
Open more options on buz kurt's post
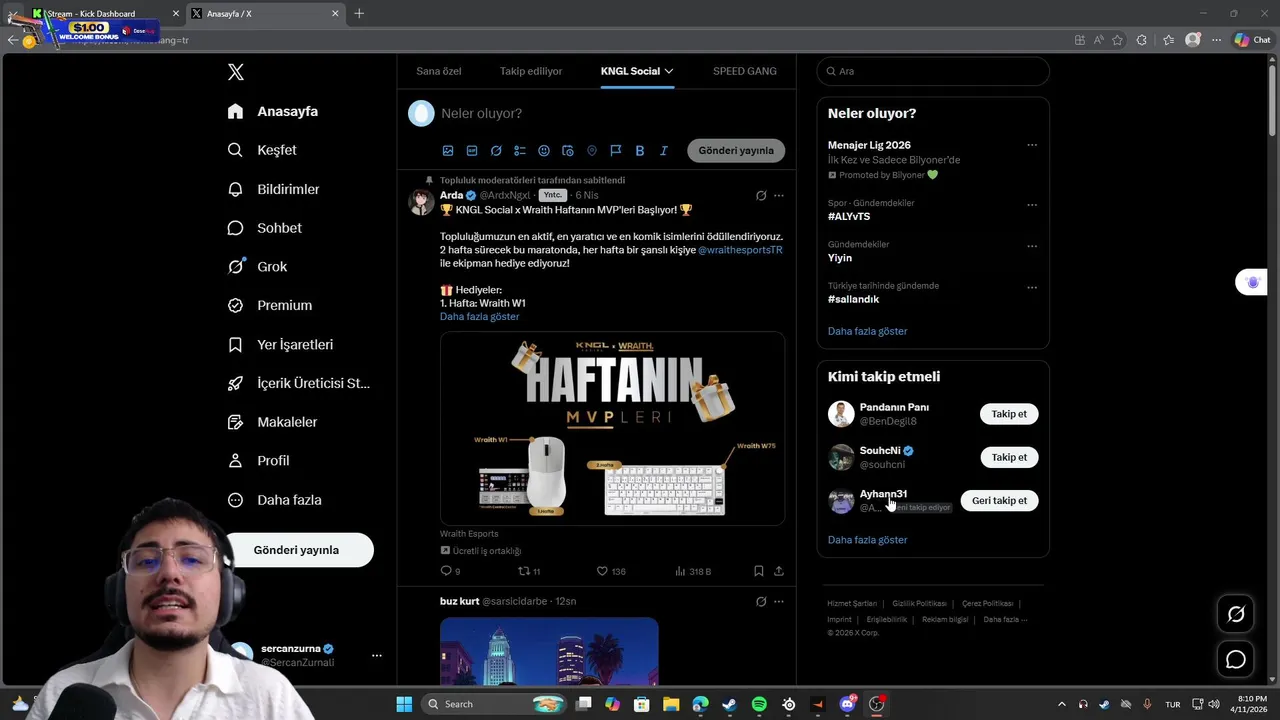pyautogui.click(x=779, y=602)
